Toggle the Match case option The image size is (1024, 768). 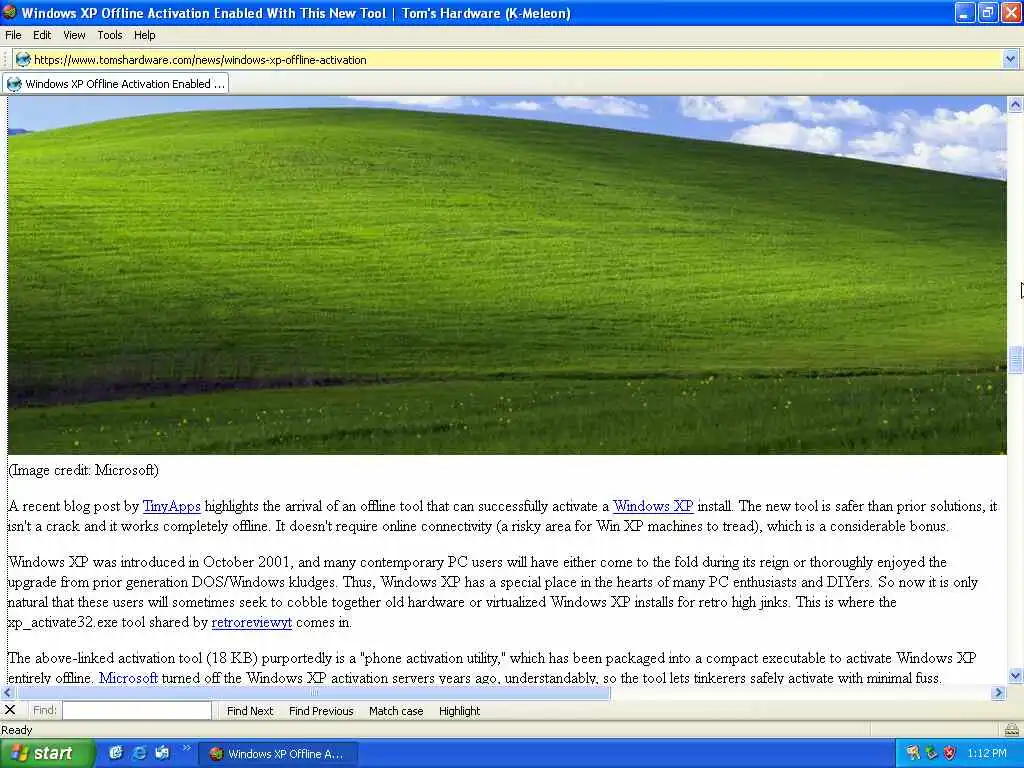click(396, 711)
